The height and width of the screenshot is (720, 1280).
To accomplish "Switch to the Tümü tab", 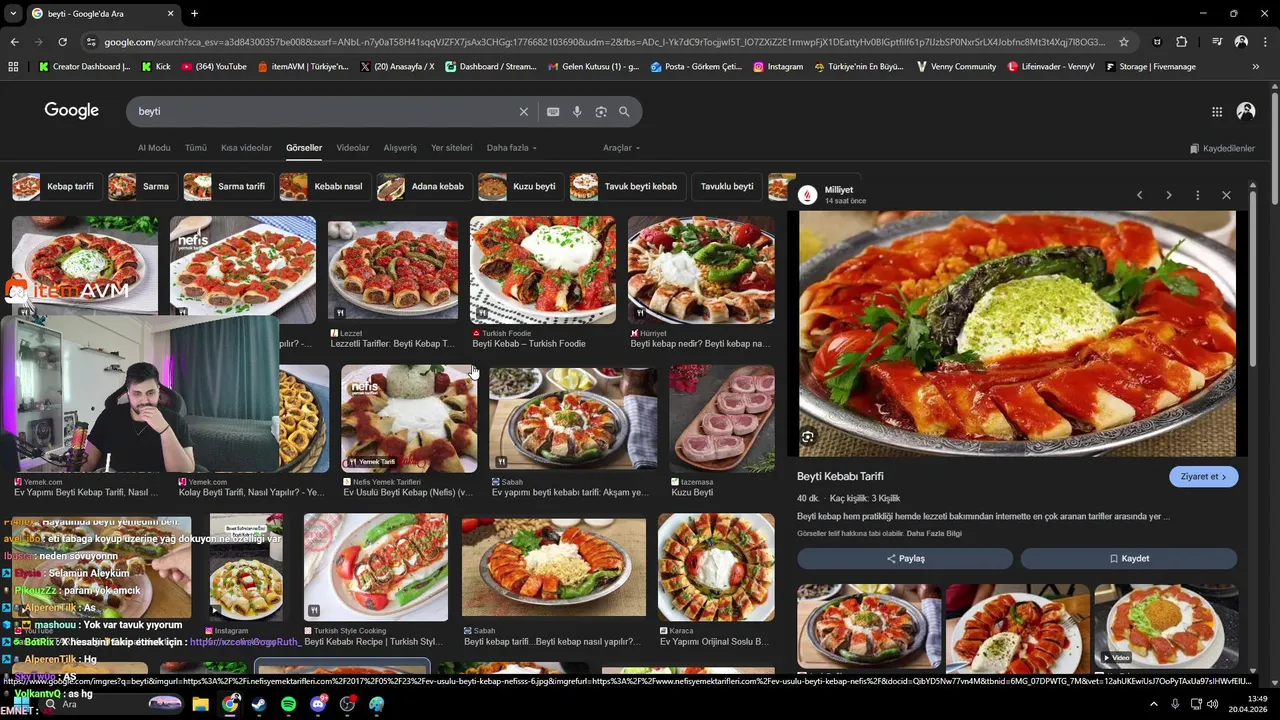I will coord(195,148).
